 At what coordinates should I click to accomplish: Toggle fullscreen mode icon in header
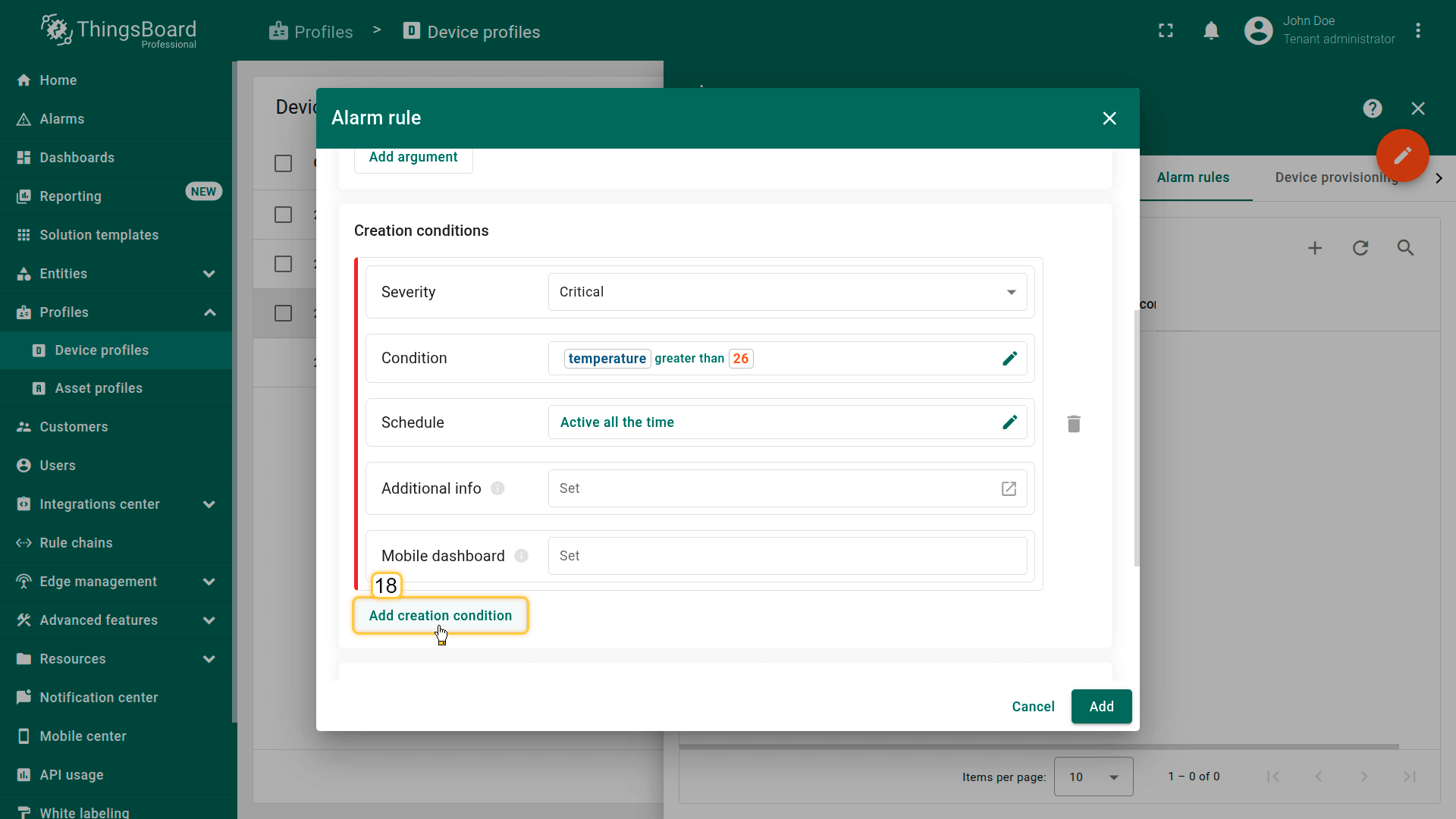point(1166,31)
